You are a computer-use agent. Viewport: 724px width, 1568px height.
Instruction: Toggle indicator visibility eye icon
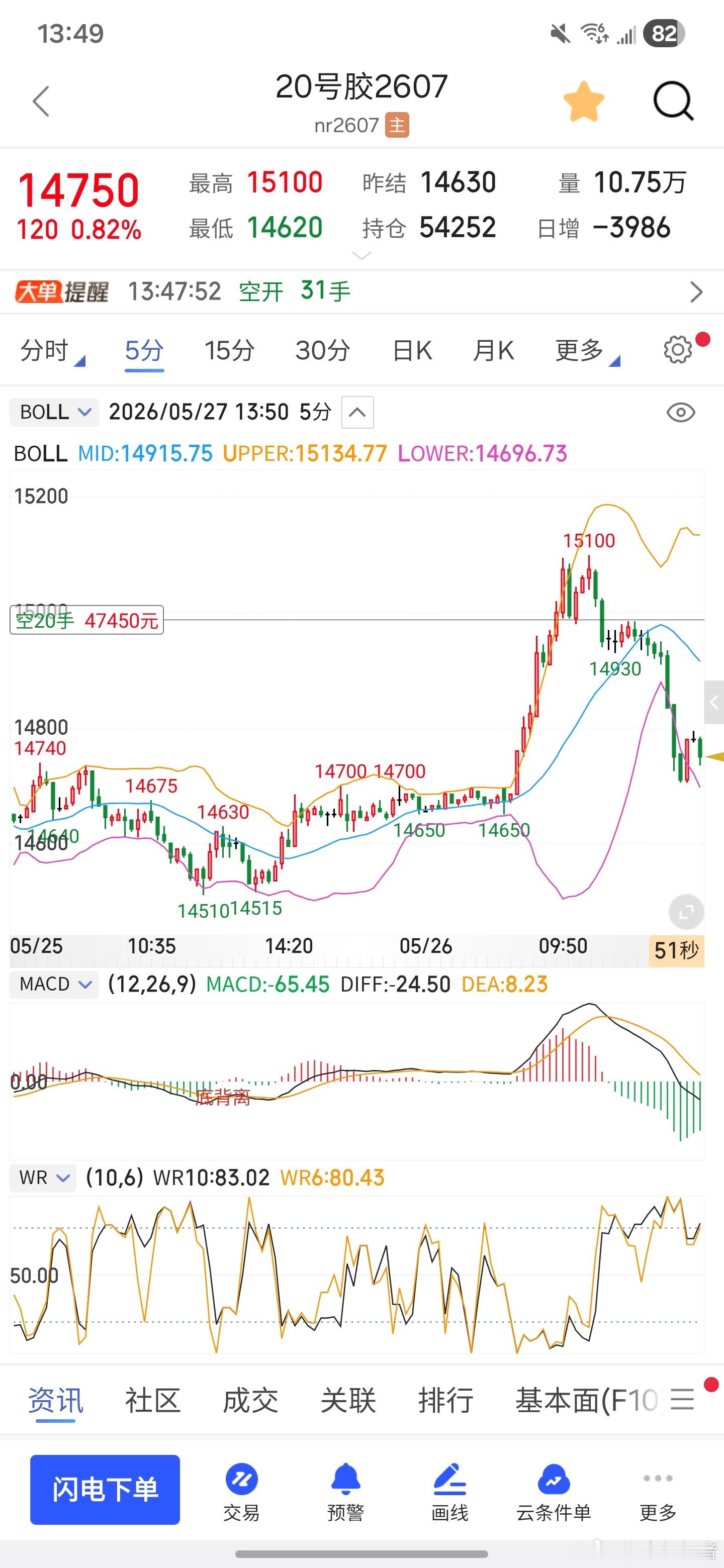click(x=681, y=413)
